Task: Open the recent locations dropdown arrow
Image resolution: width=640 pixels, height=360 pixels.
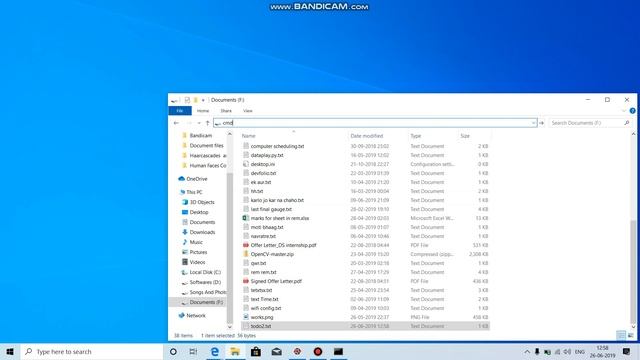Action: click(199, 123)
